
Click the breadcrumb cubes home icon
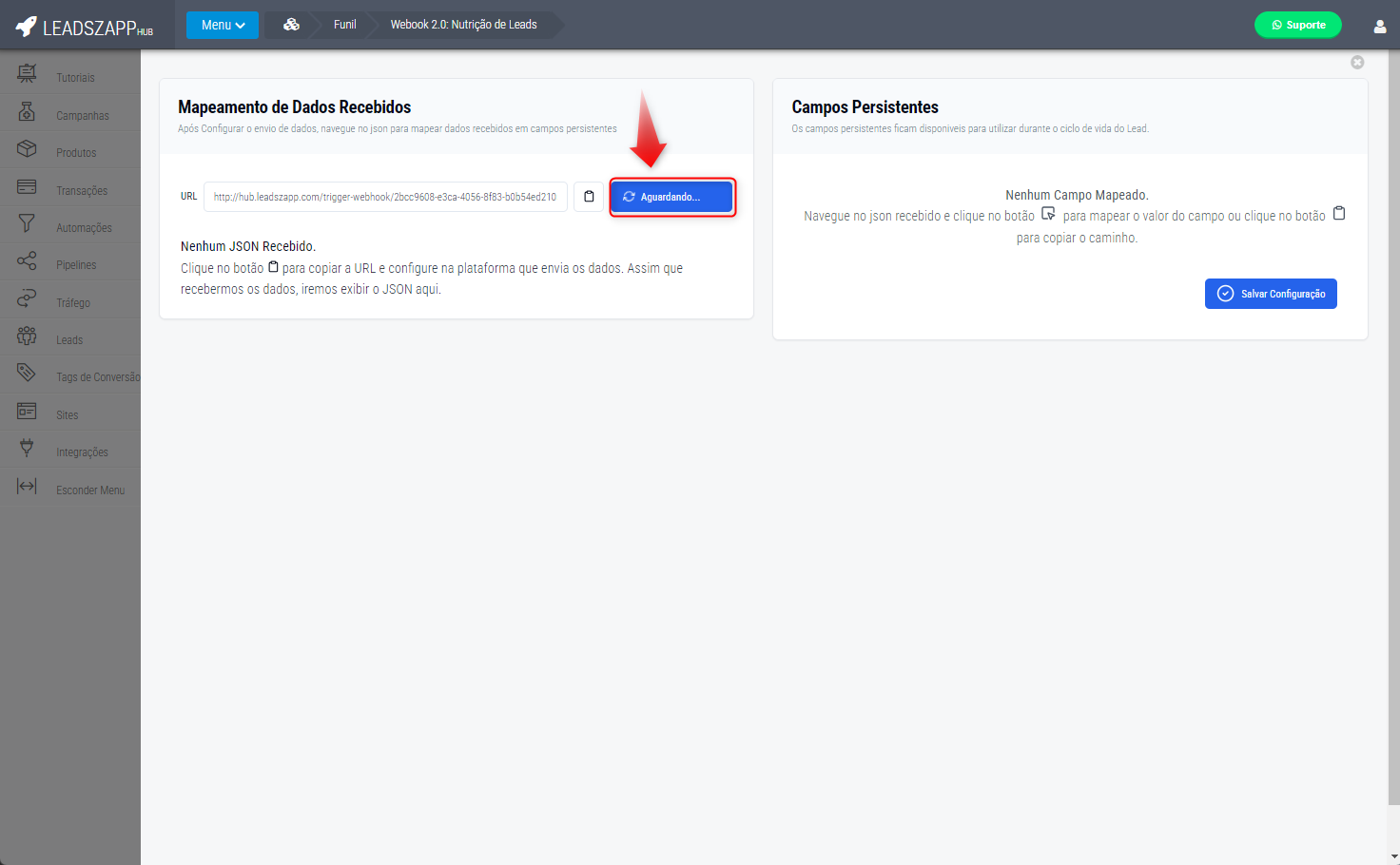click(291, 25)
